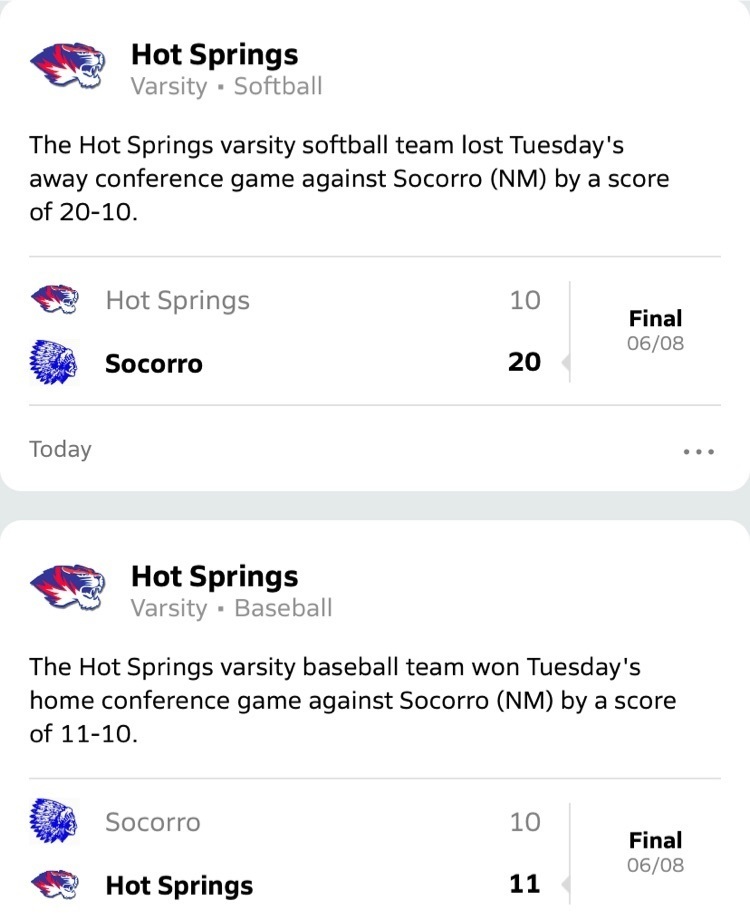Click the softball game recap text about 20-10 loss
The width and height of the screenshot is (750, 920).
pyautogui.click(x=349, y=178)
